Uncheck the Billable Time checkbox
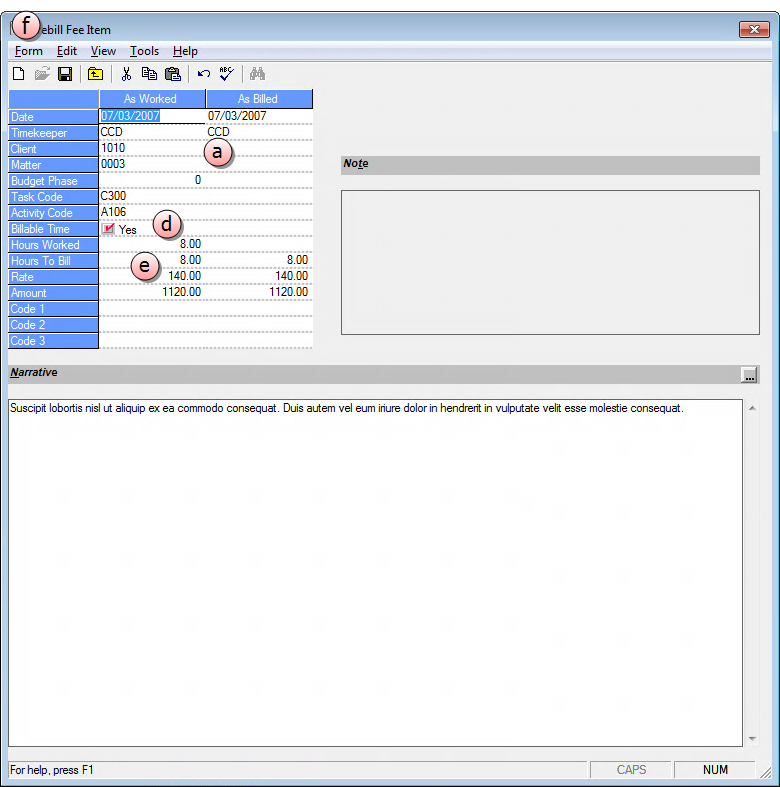The image size is (780, 787). tap(108, 229)
